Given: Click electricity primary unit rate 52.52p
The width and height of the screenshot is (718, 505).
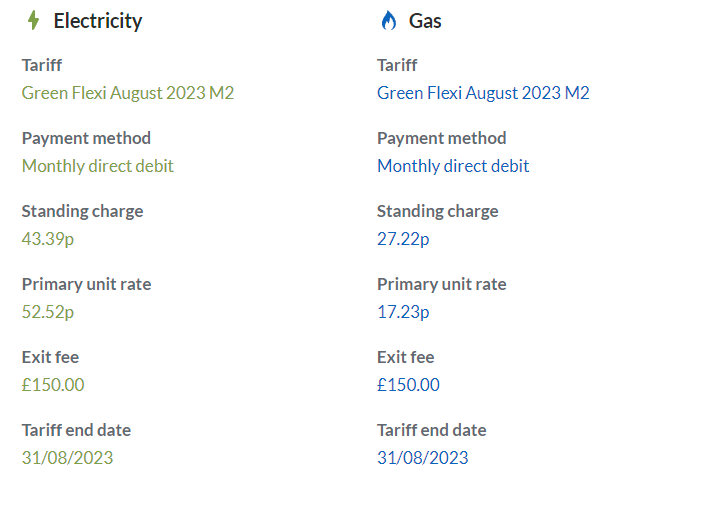Looking at the screenshot, I should [x=48, y=312].
